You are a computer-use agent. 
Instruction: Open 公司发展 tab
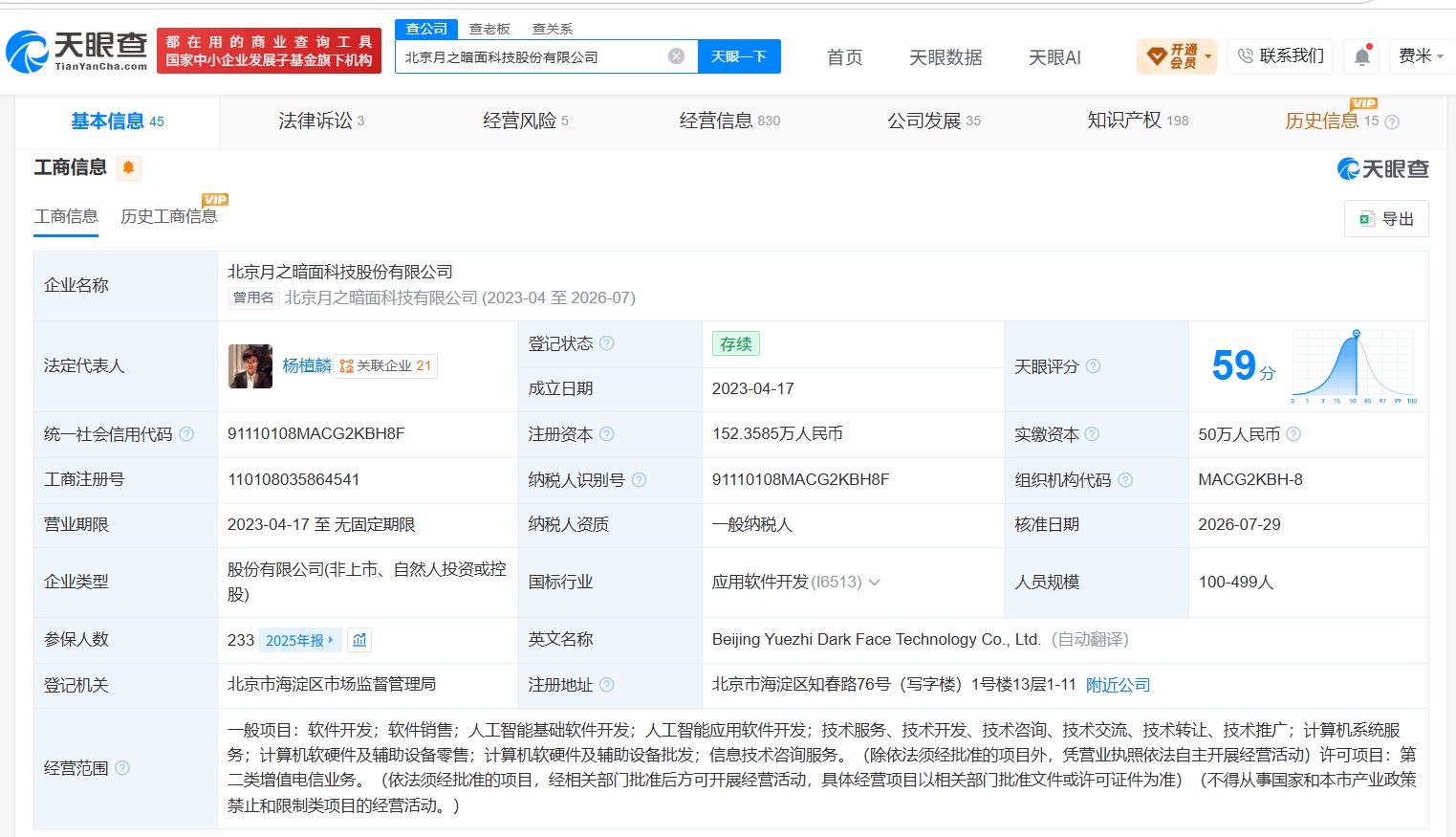934,121
